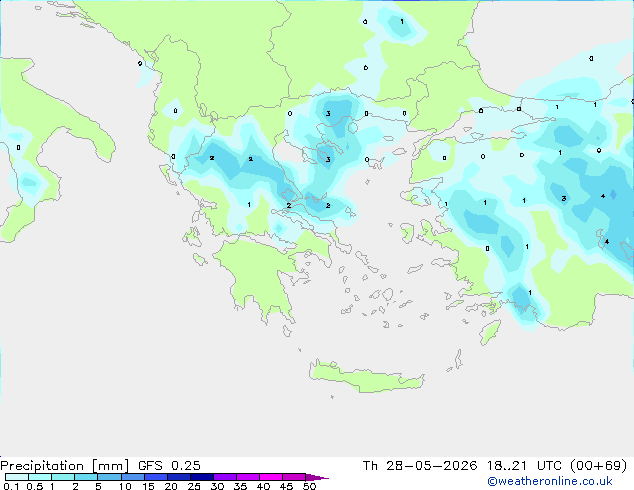Pick the 1–2 mm legend swatch
Viewport: 634px width, 490px height.
click(63, 477)
